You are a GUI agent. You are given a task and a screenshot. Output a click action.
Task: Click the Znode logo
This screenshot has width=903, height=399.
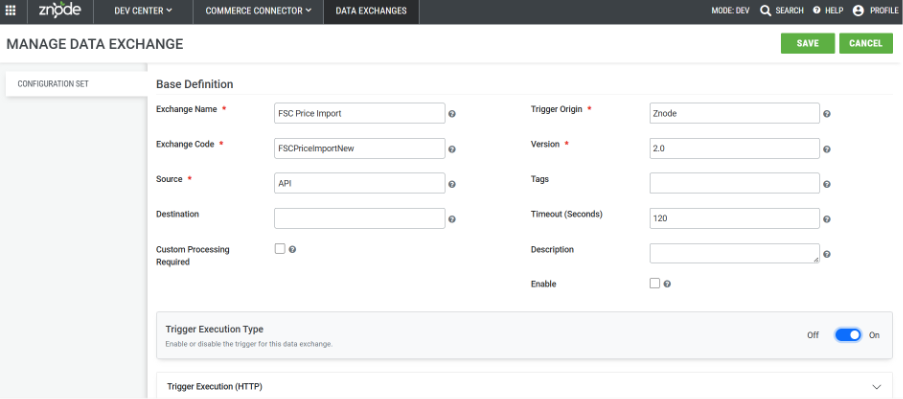[60, 10]
